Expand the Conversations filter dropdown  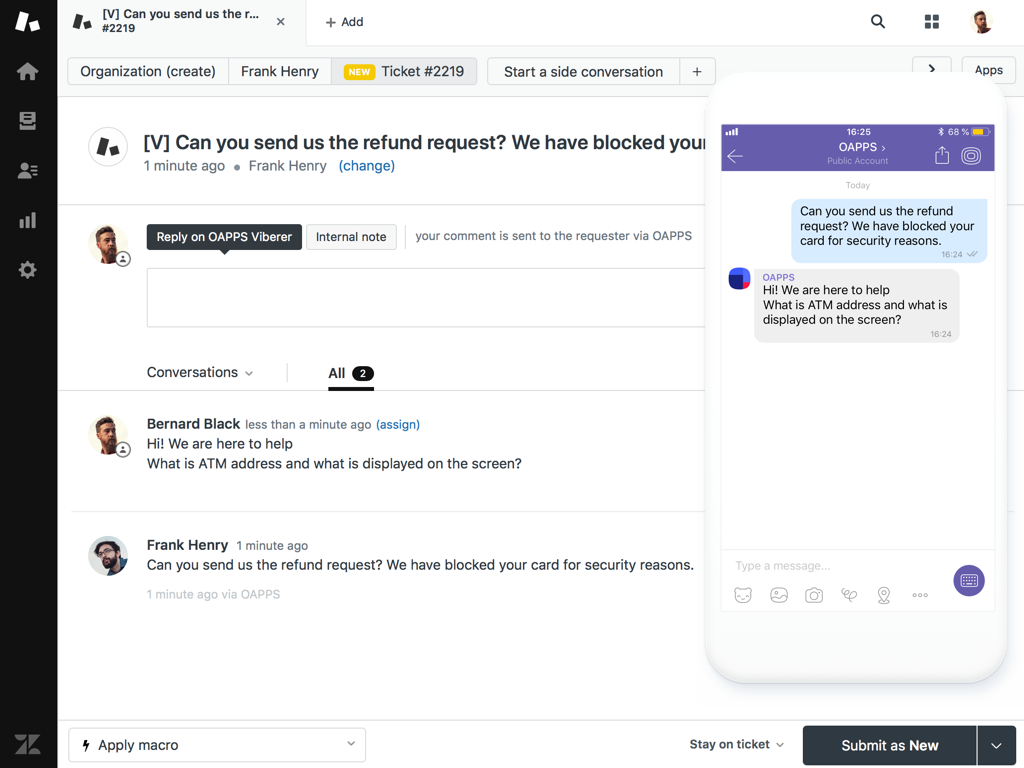[x=200, y=373]
